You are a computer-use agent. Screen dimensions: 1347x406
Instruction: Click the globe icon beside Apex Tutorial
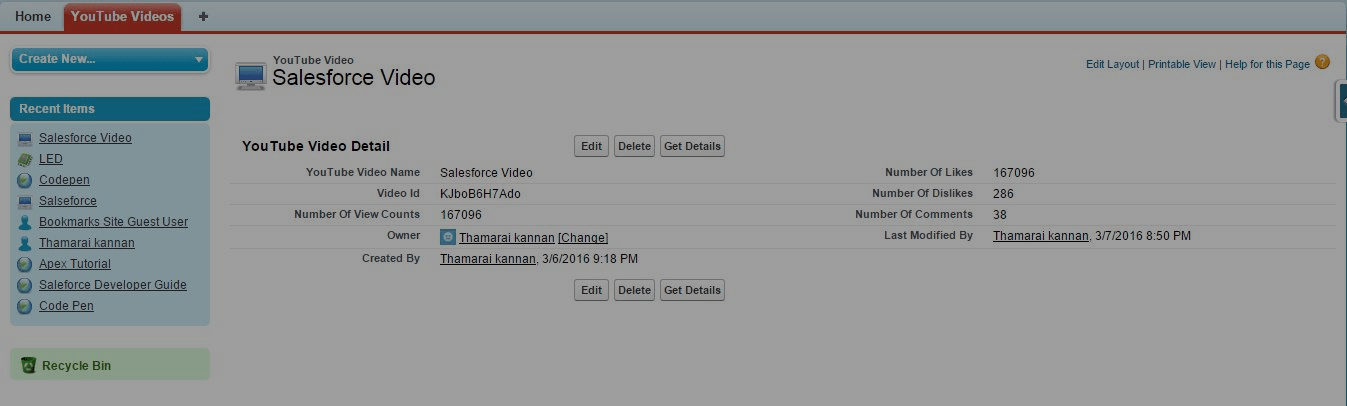pyautogui.click(x=25, y=264)
